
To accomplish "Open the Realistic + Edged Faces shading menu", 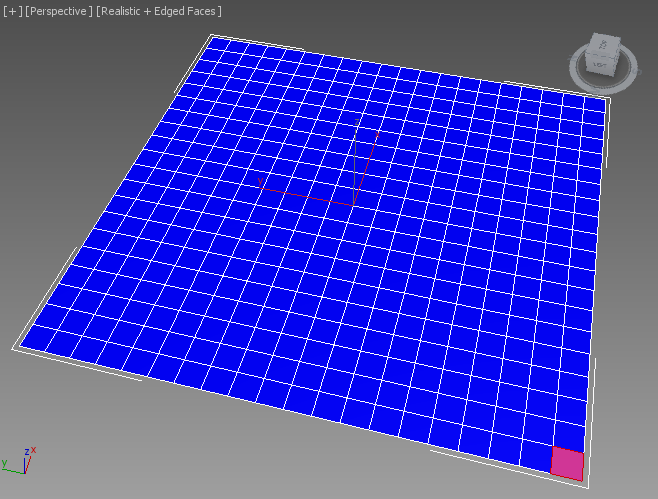I will click(x=159, y=11).
